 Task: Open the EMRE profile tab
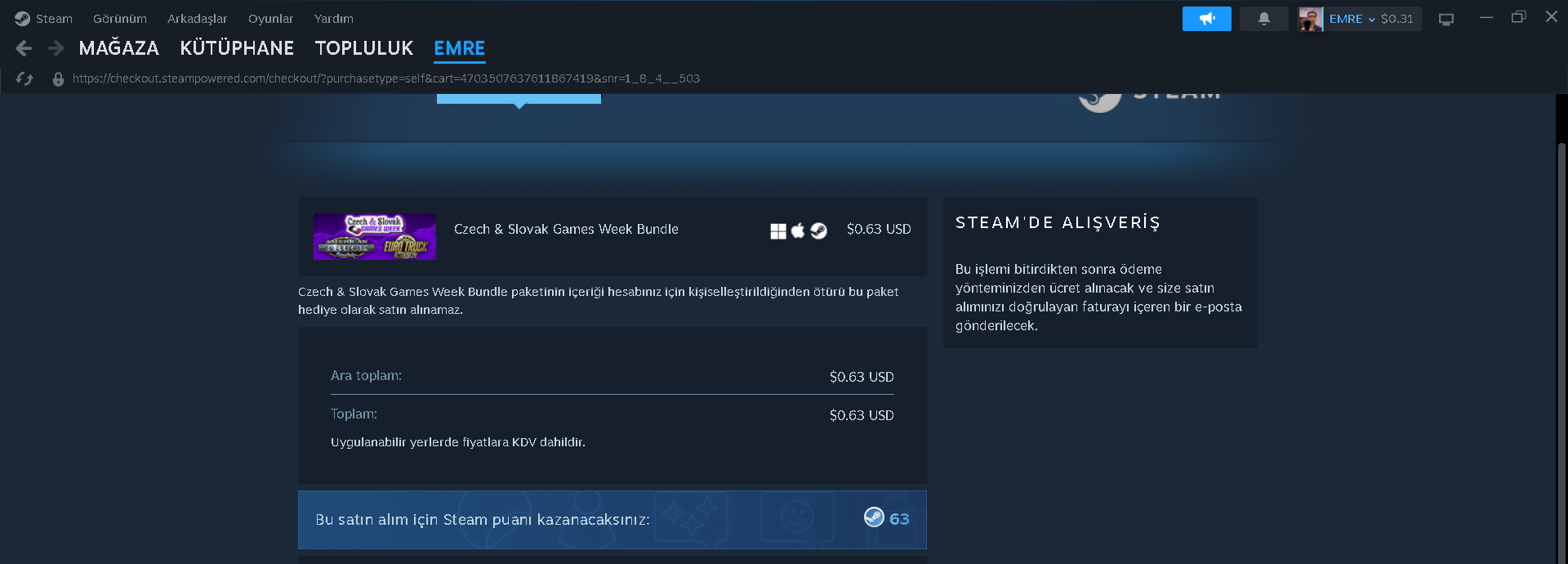(459, 48)
